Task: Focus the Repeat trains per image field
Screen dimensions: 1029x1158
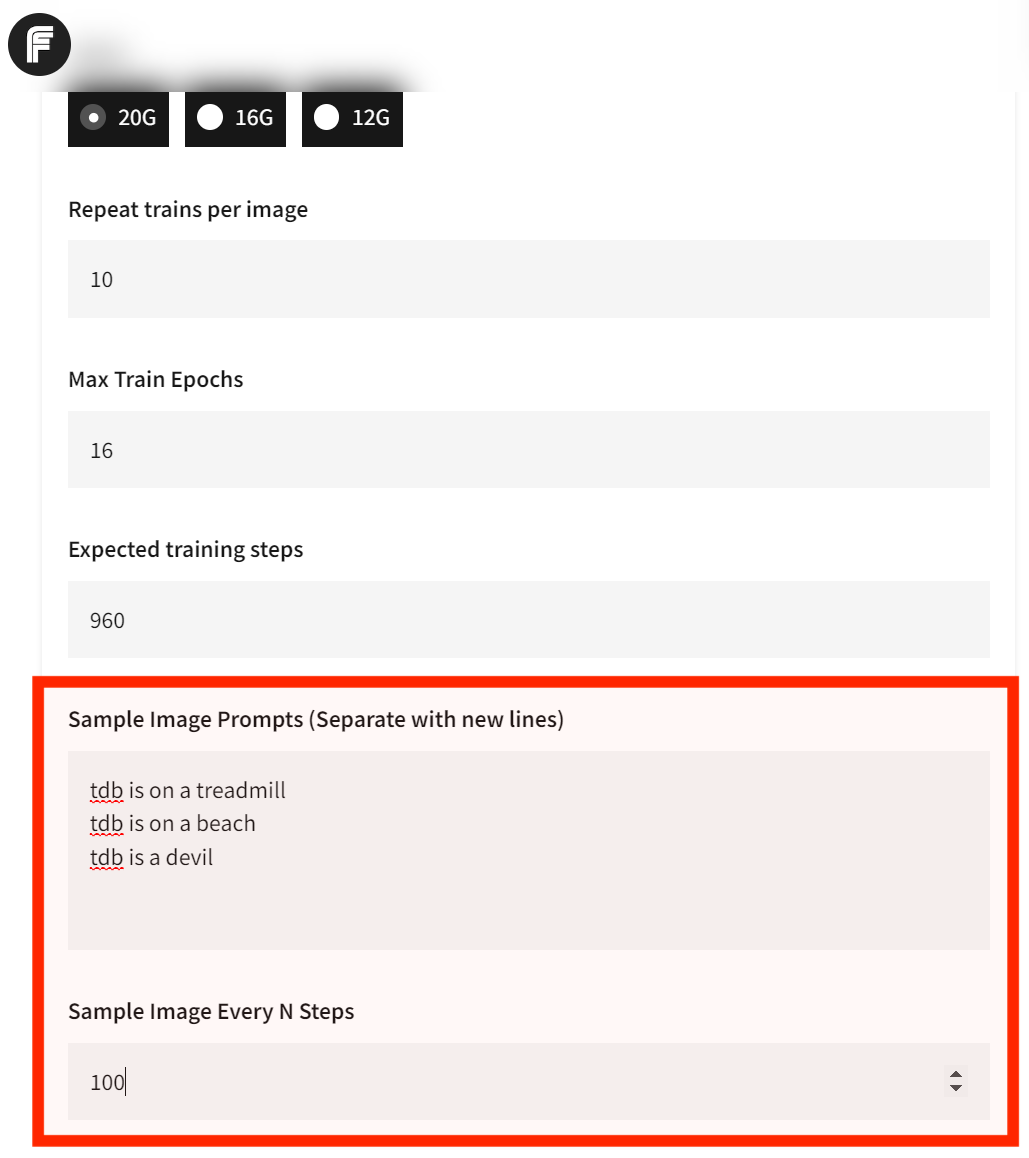Action: [528, 279]
